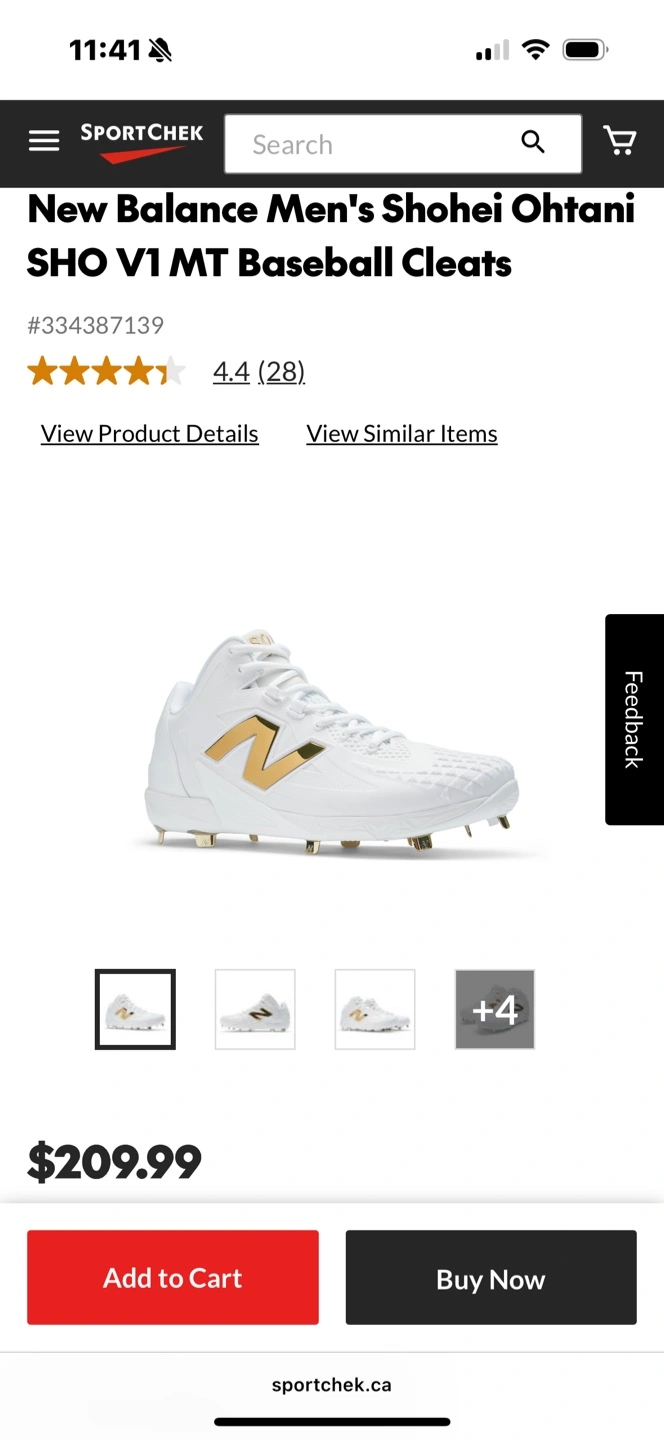
Task: Open the hamburger menu
Action: click(x=44, y=142)
